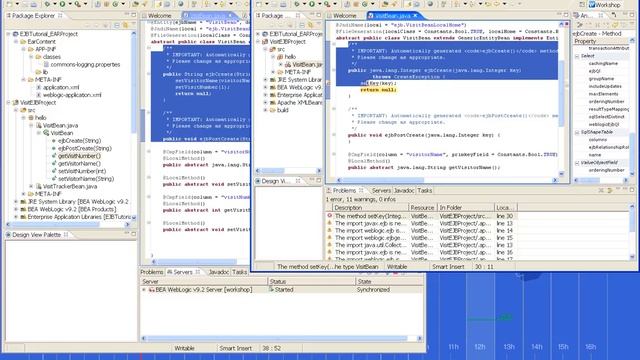Click the ejbCreate(String) method icon in the outline tree
The image size is (640, 360).
54,141
